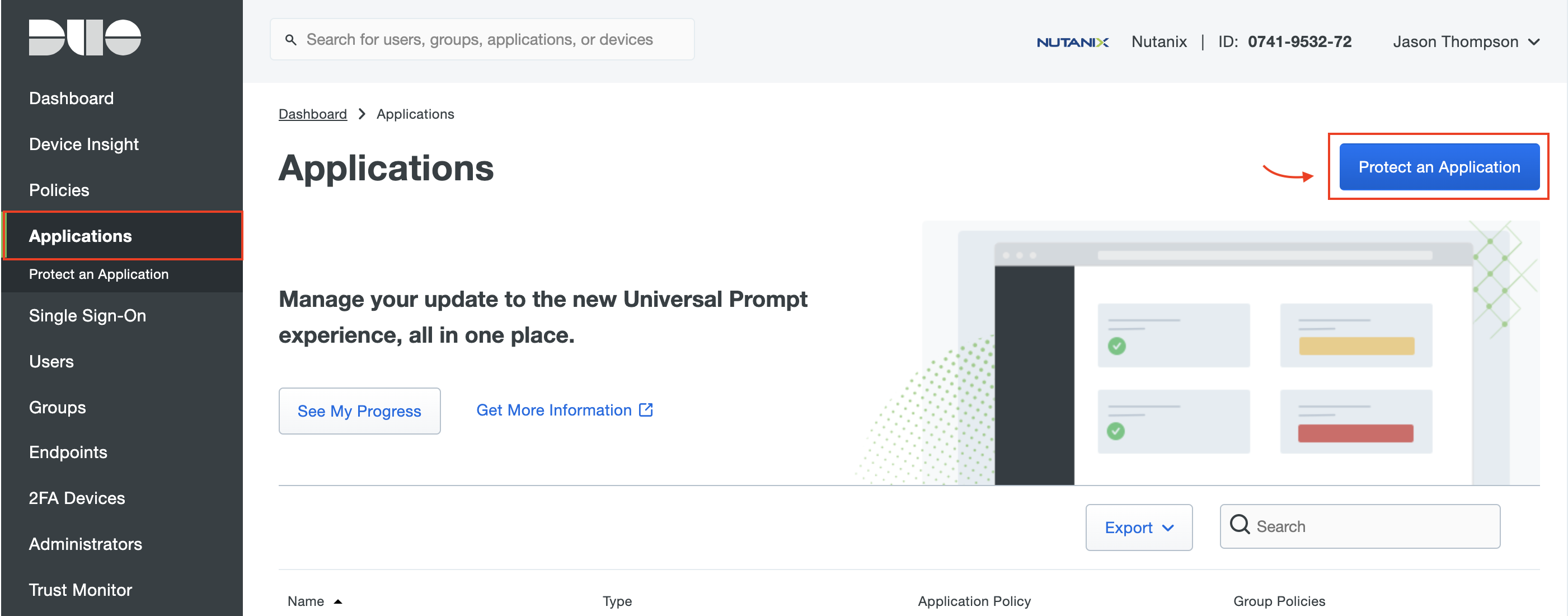This screenshot has height=616, width=1568.
Task: Click the magnifier icon in the applications search box
Action: pyautogui.click(x=1240, y=525)
